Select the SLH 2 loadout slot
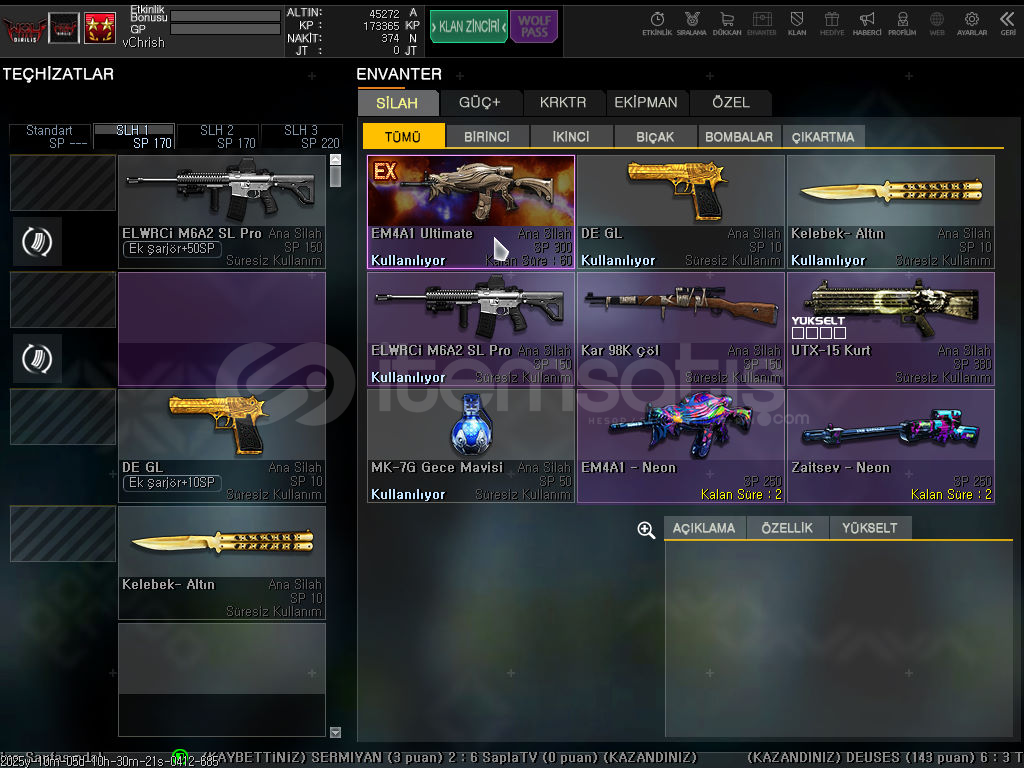Screen dimensions: 1024x768 tap(217, 136)
